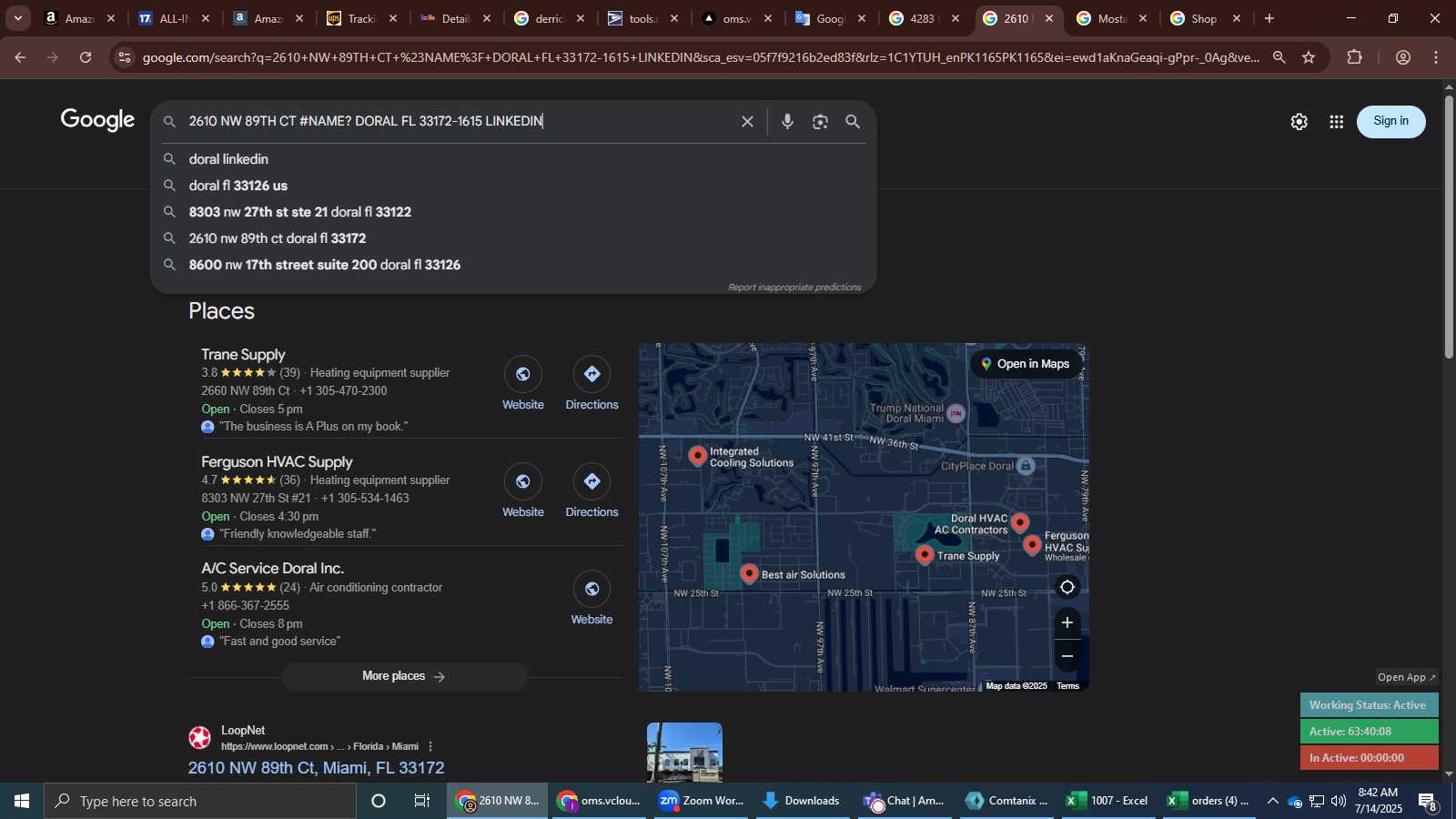
Task: Open the LoopNet 2610 NW 89th Ct result
Action: pos(316,768)
